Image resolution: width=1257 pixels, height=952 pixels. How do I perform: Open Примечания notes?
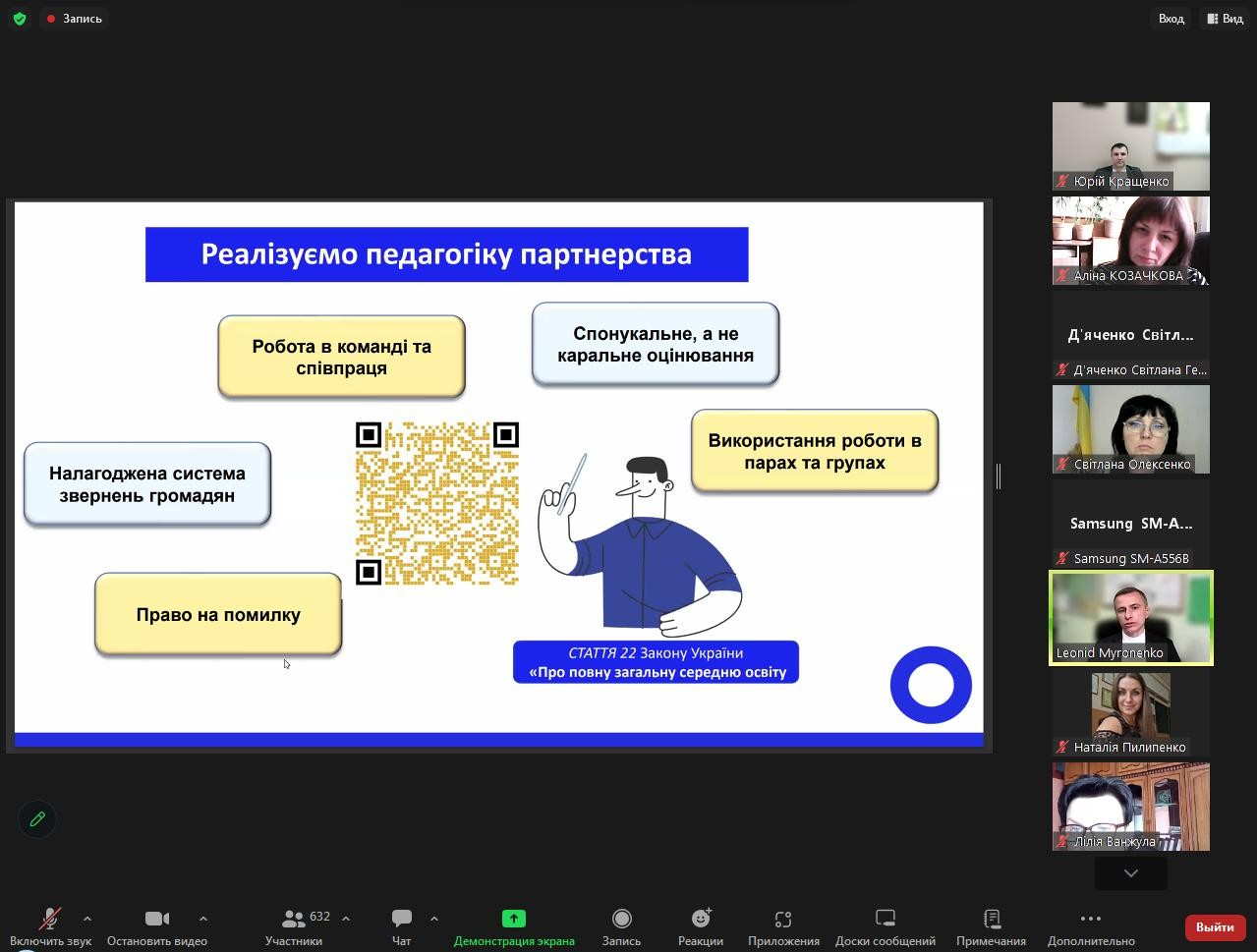[x=992, y=925]
